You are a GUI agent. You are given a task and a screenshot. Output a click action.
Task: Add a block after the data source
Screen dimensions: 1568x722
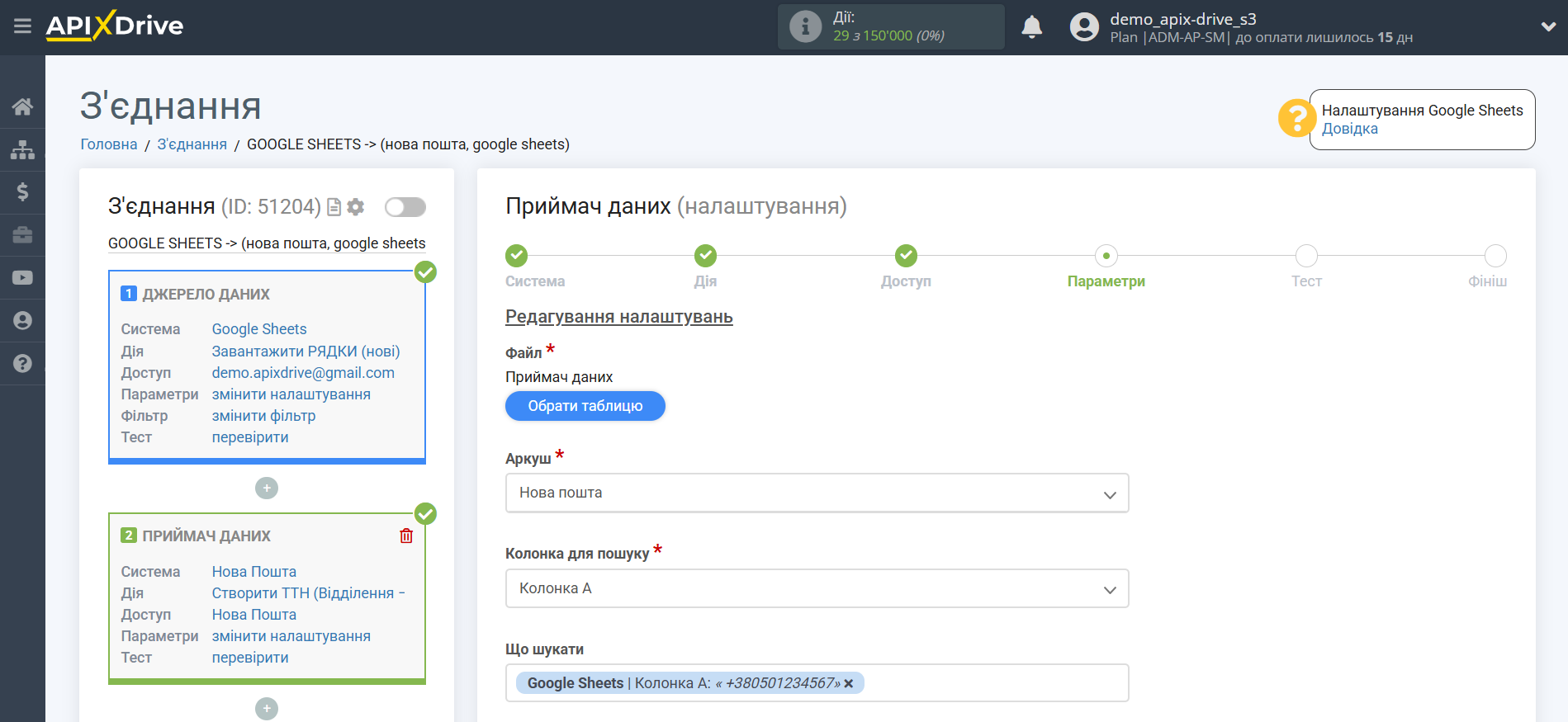[x=267, y=488]
